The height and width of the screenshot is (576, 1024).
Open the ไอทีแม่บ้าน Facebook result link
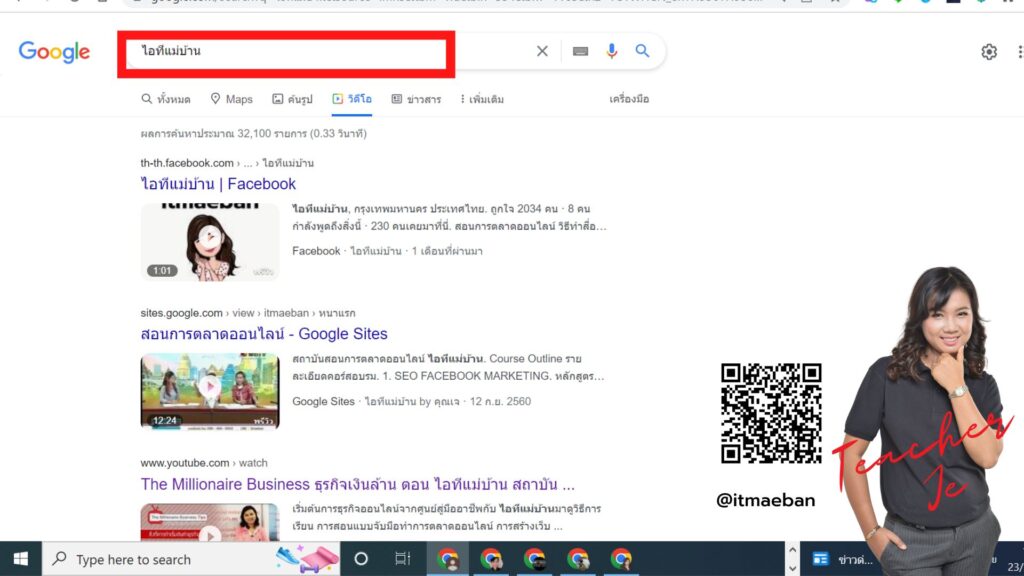click(216, 183)
